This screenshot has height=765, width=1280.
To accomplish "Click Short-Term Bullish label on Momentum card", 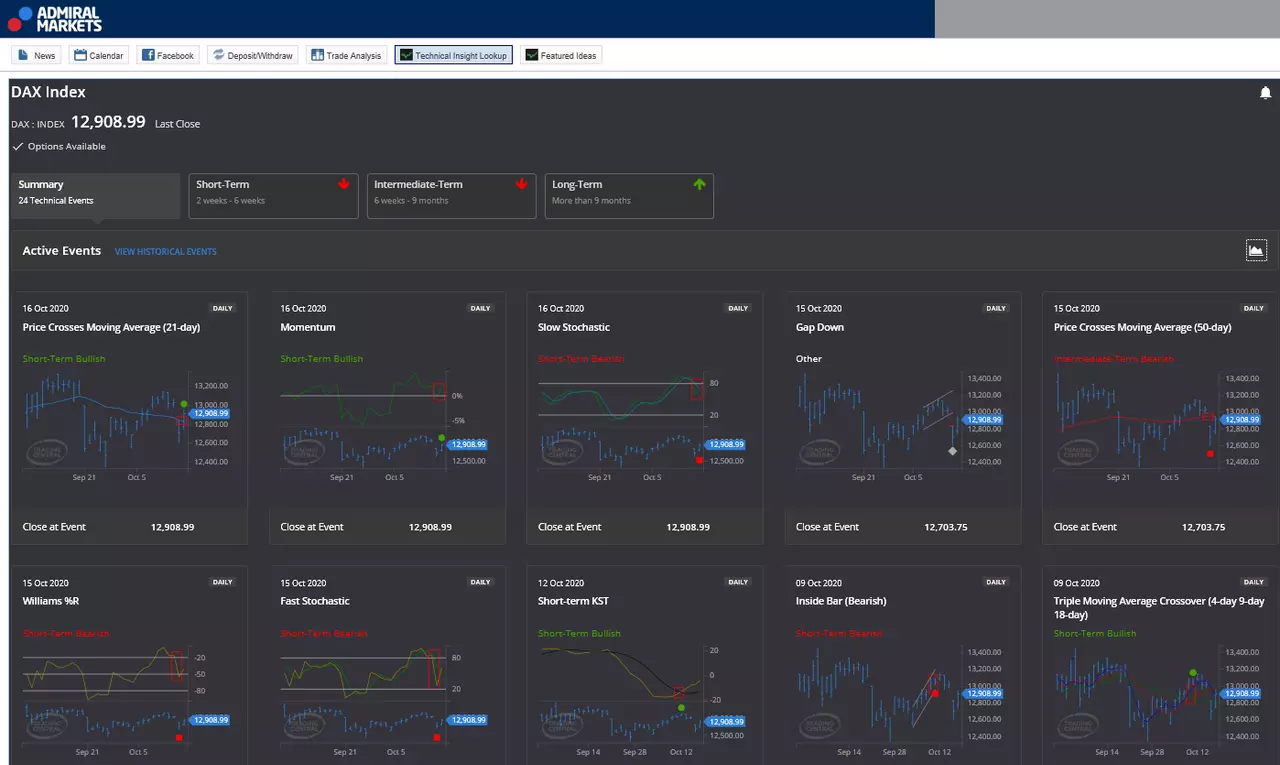I will tap(322, 359).
